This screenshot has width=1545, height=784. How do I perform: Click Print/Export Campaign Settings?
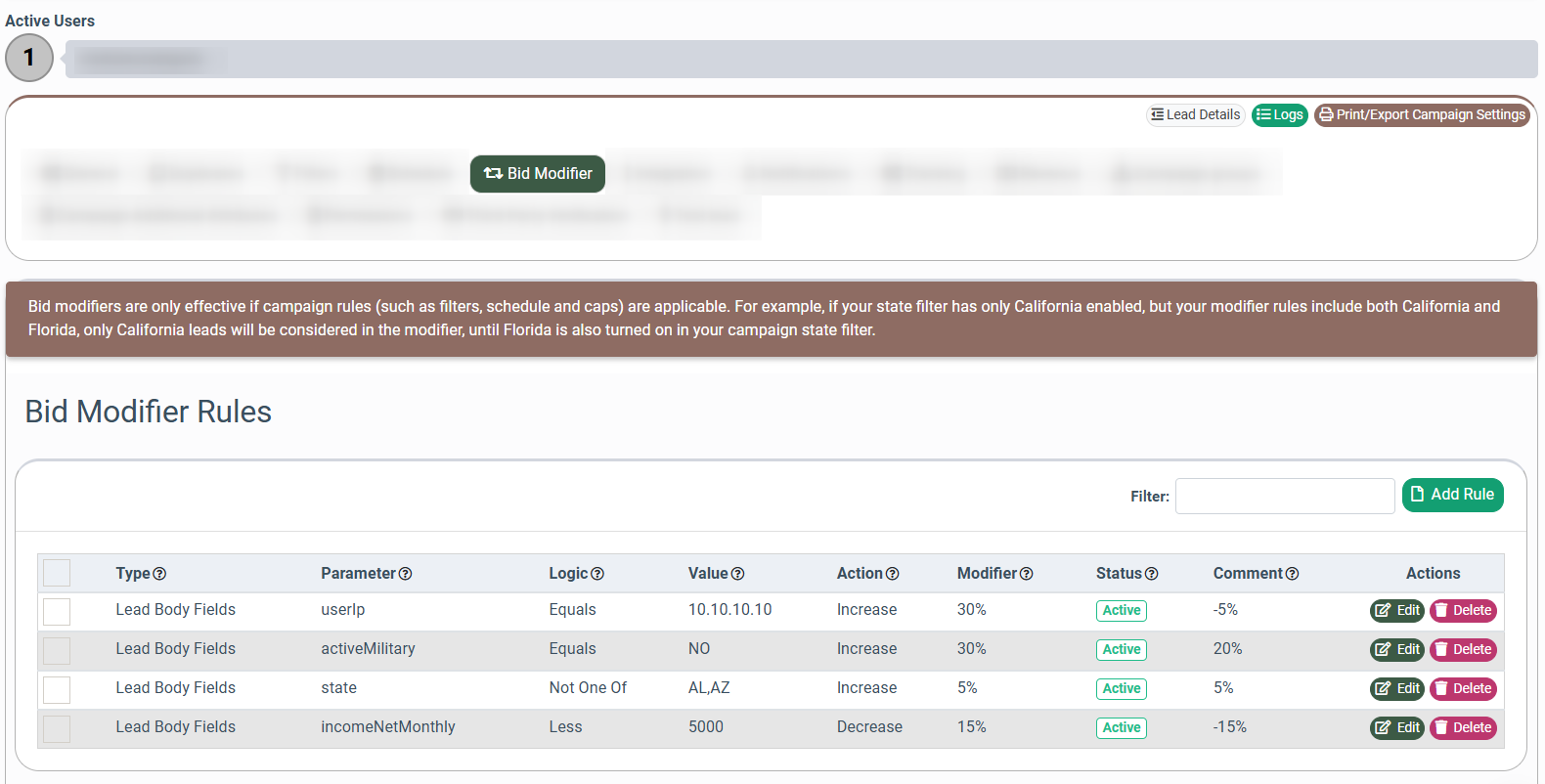point(1422,115)
